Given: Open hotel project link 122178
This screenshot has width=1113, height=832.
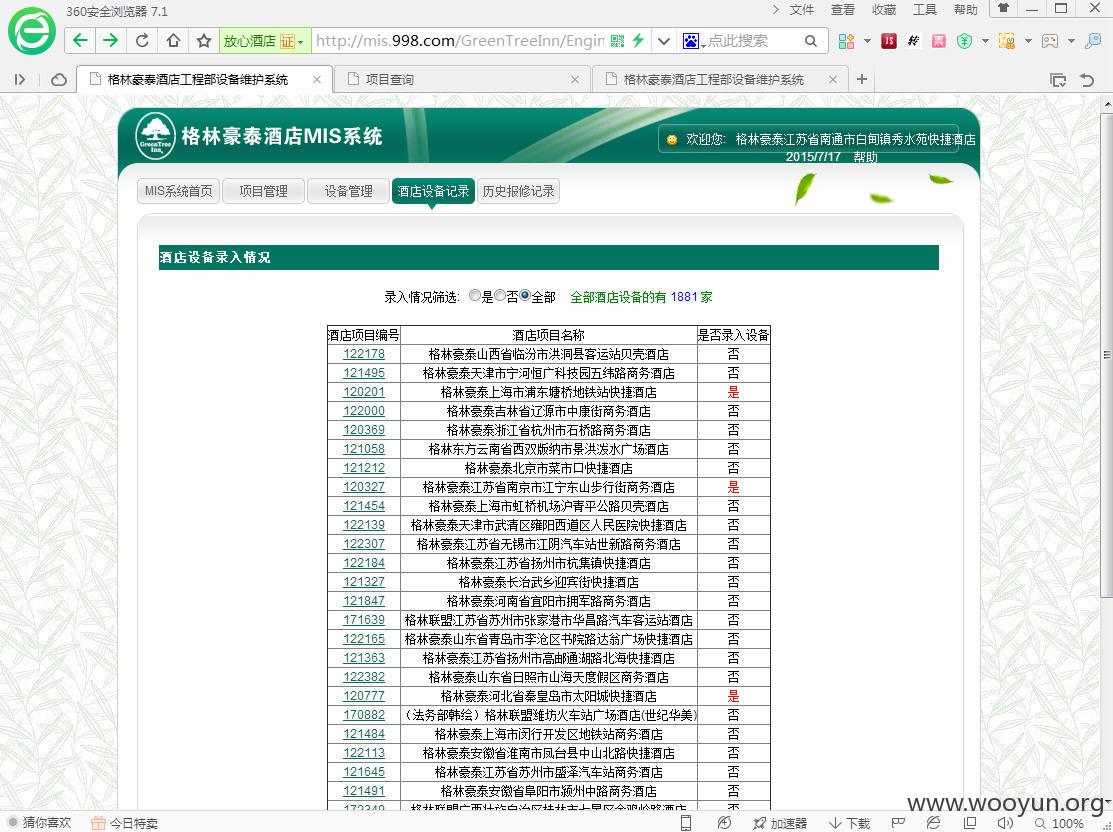Looking at the screenshot, I should 363,354.
